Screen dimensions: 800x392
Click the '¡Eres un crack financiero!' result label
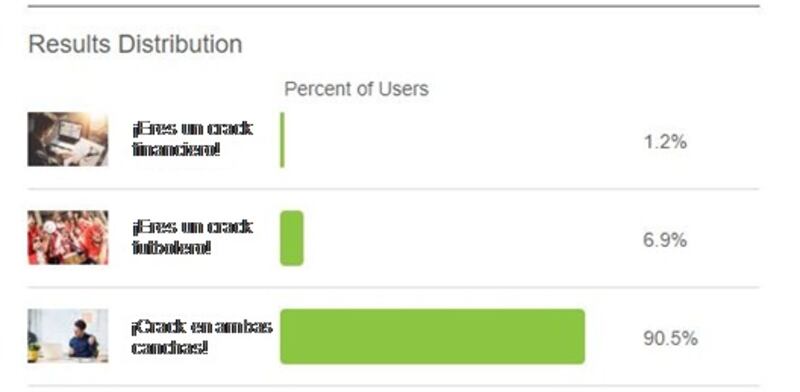click(x=192, y=139)
